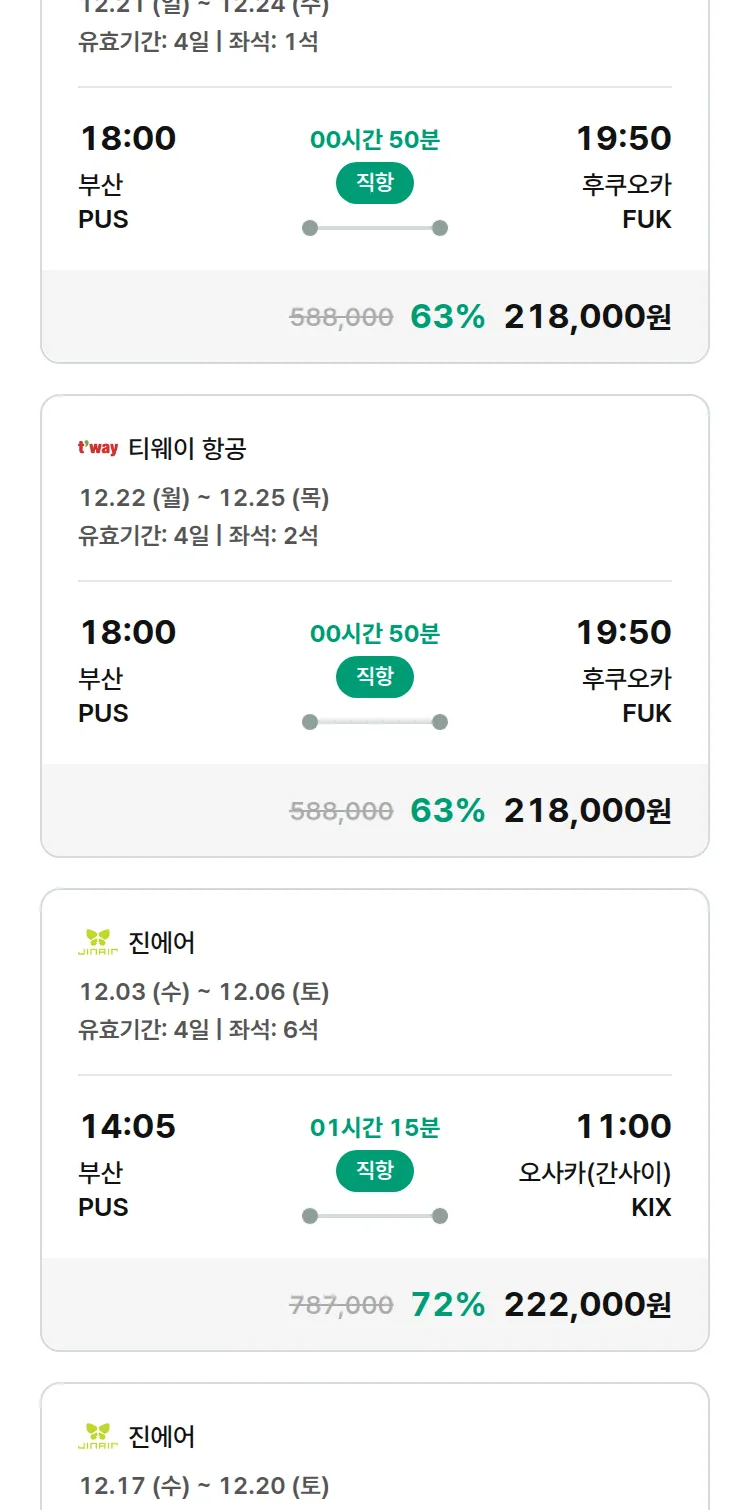Viewport: 750px width, 1510px height.
Task: Select the 222,000원 Jin Air fare
Action: point(587,1304)
